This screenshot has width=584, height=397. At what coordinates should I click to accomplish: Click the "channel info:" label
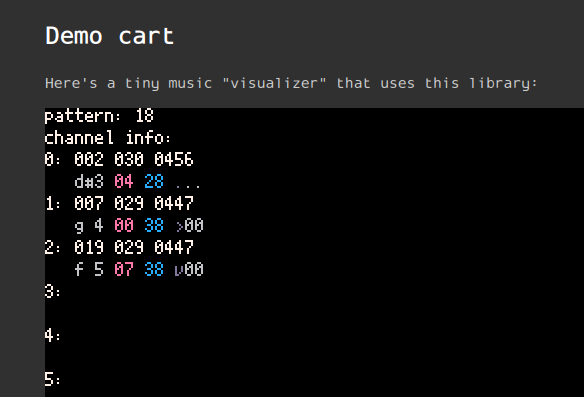[x=107, y=138]
